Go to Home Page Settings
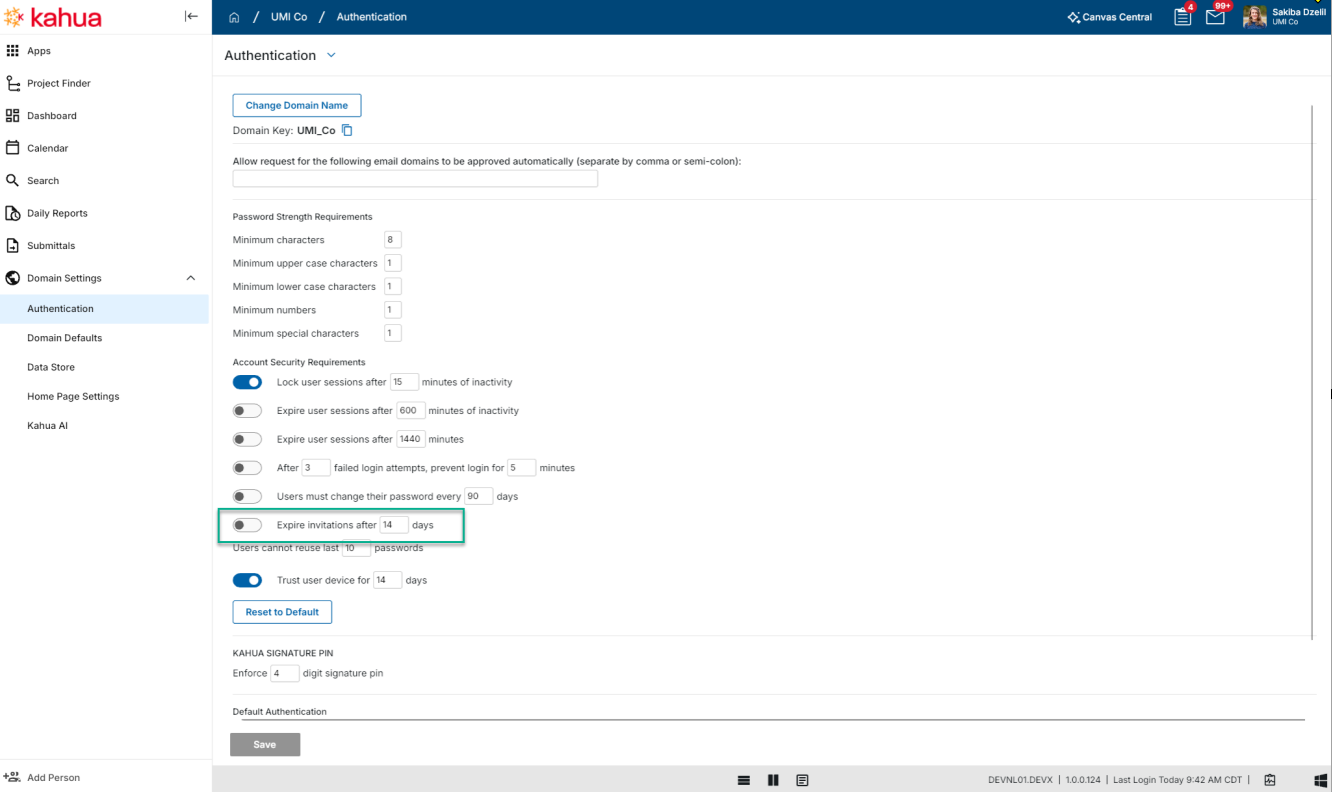The image size is (1332, 792). (x=73, y=396)
